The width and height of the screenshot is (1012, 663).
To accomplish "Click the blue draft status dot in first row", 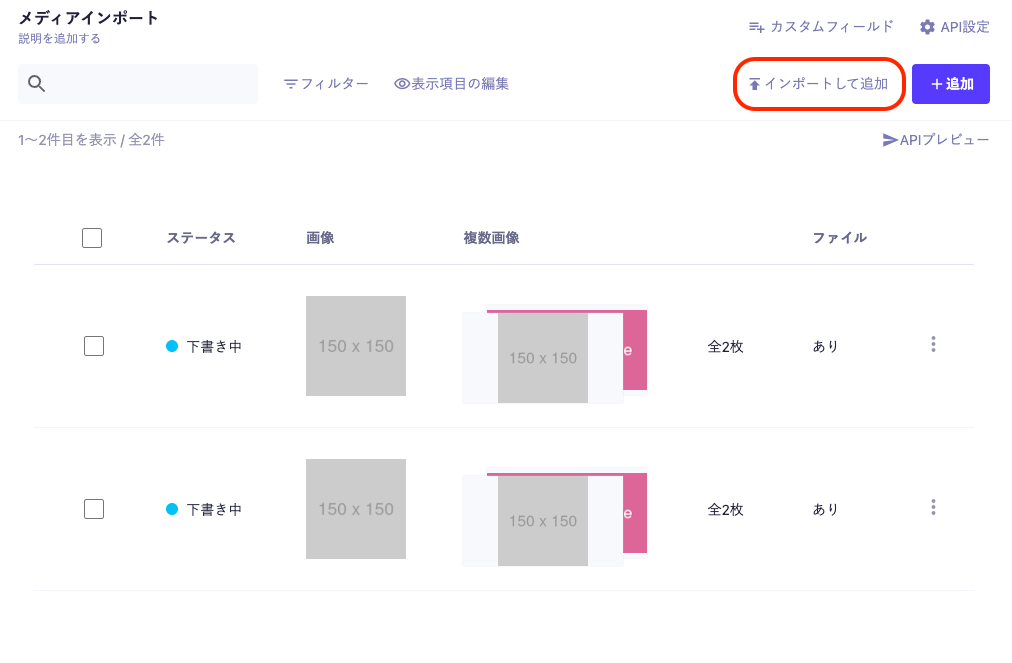I will pos(172,346).
